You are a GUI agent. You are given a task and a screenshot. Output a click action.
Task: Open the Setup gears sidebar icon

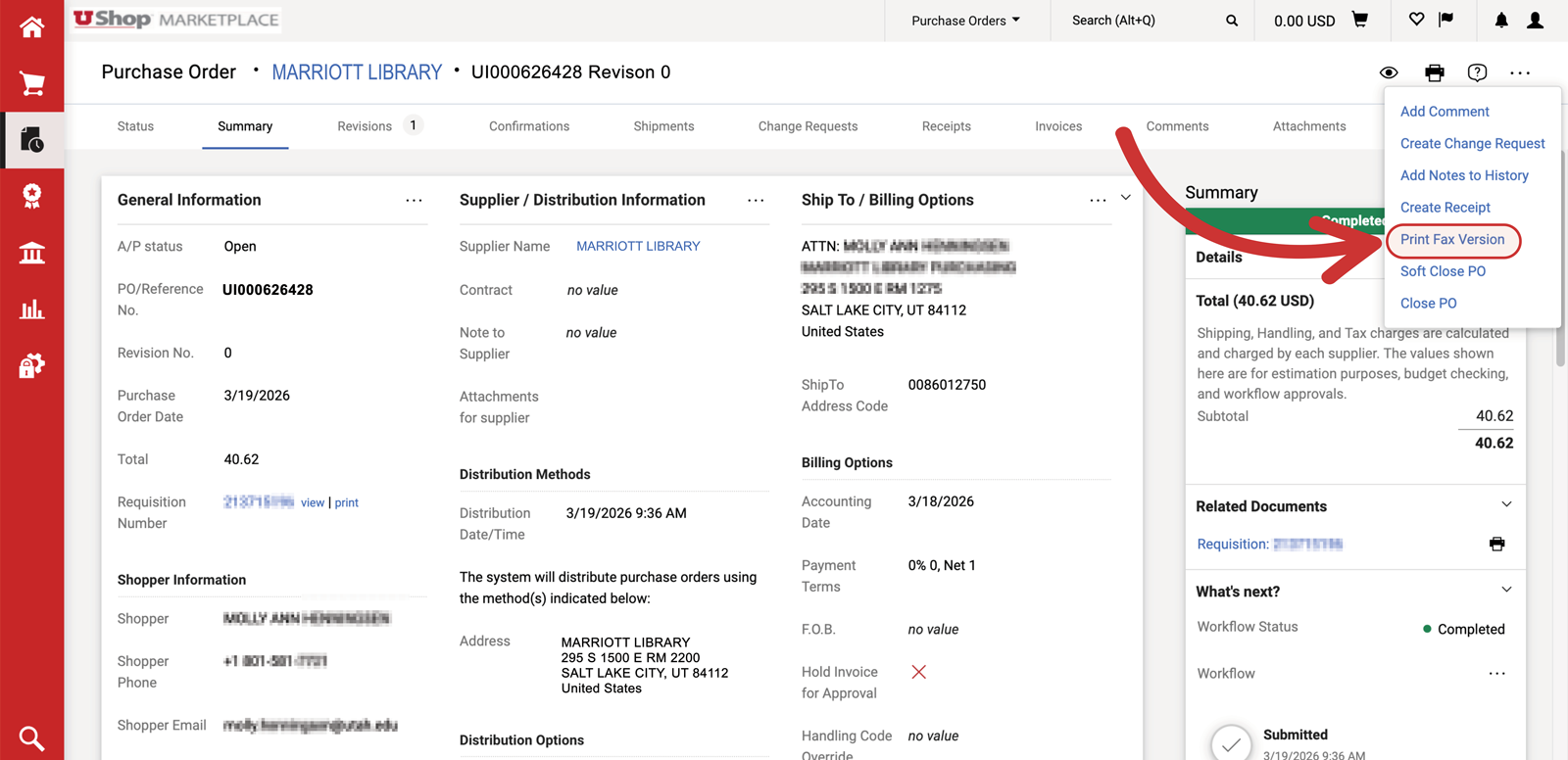pyautogui.click(x=31, y=366)
